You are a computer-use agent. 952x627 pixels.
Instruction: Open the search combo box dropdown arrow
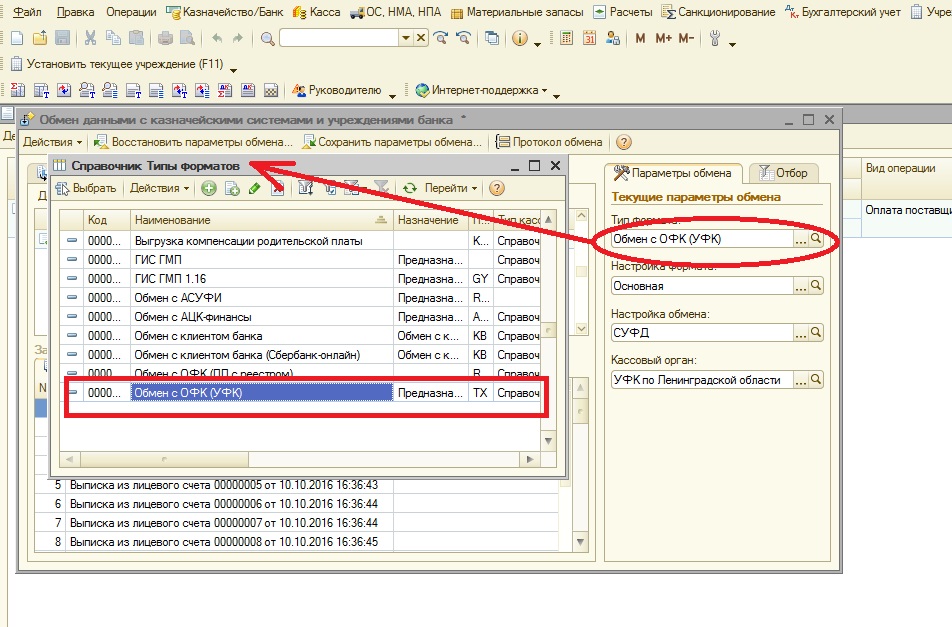[x=406, y=38]
